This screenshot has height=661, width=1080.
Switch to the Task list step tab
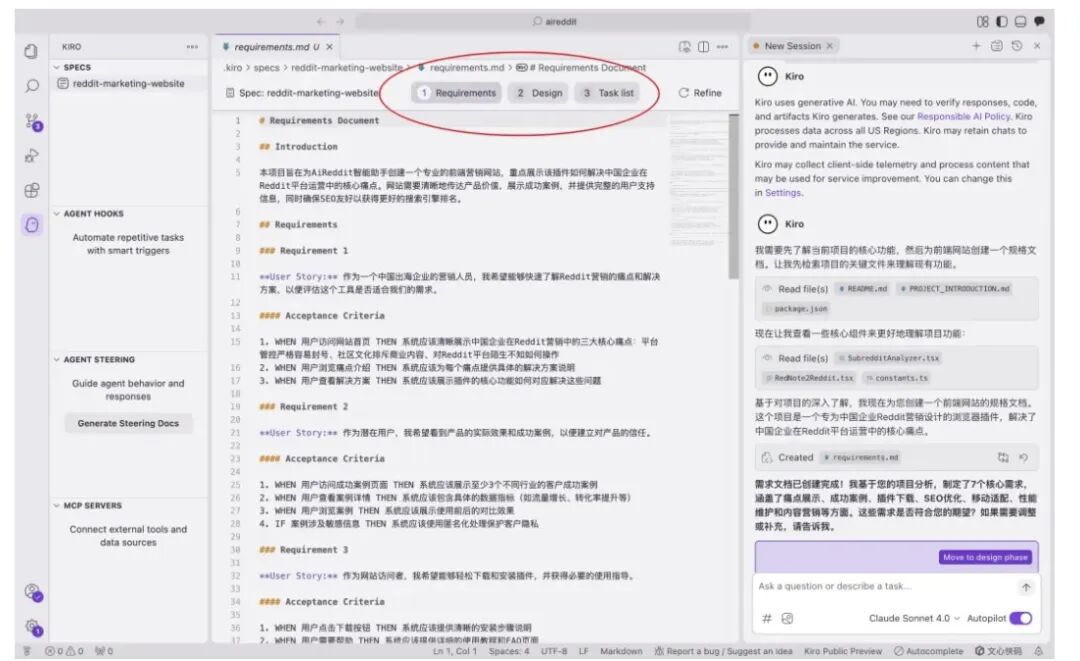(608, 93)
